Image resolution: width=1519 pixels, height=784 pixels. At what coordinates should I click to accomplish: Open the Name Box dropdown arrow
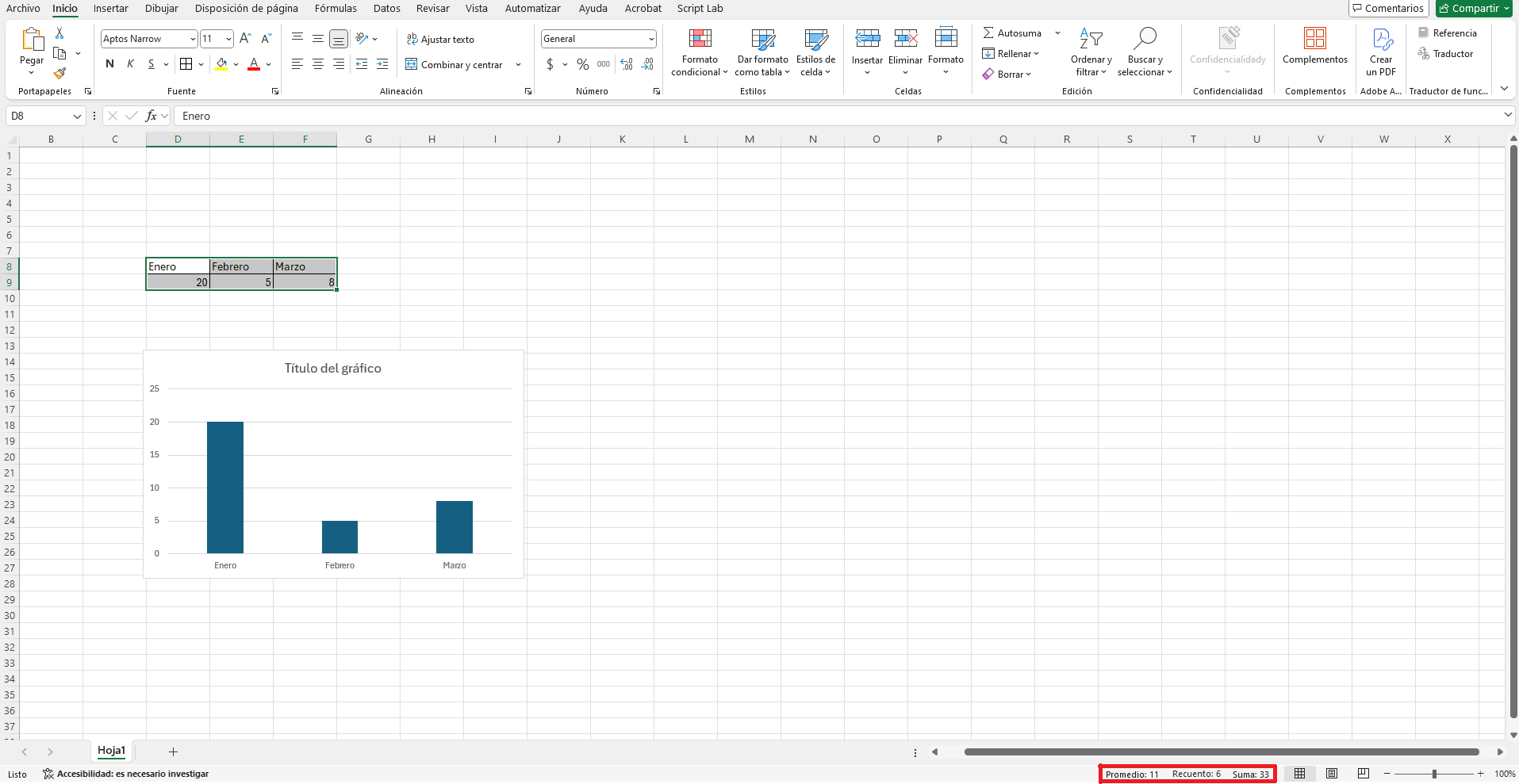(77, 117)
